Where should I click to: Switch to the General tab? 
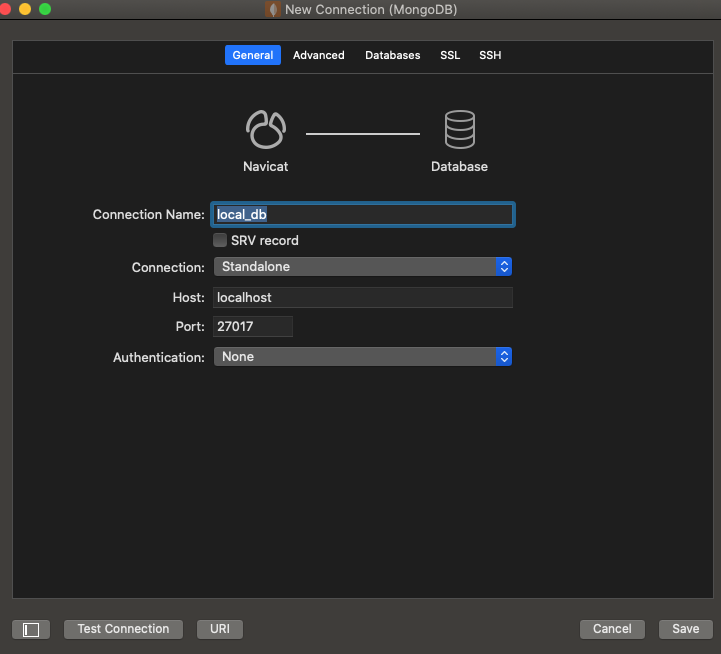252,55
